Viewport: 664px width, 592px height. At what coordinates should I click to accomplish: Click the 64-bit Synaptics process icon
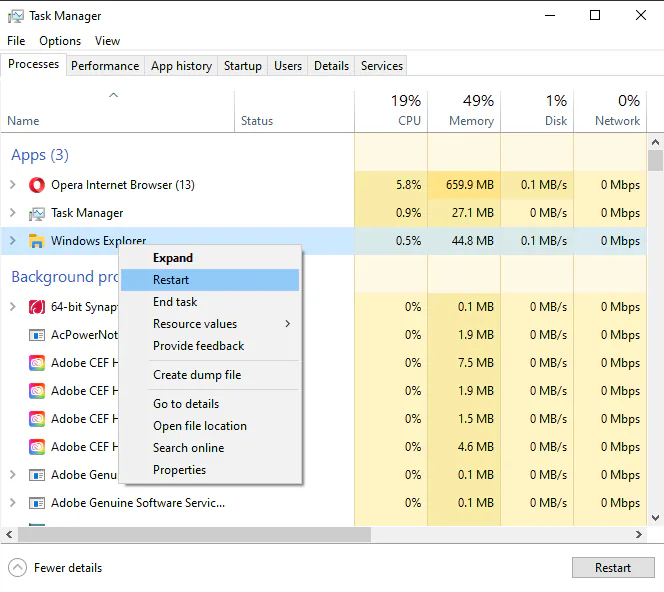37,307
